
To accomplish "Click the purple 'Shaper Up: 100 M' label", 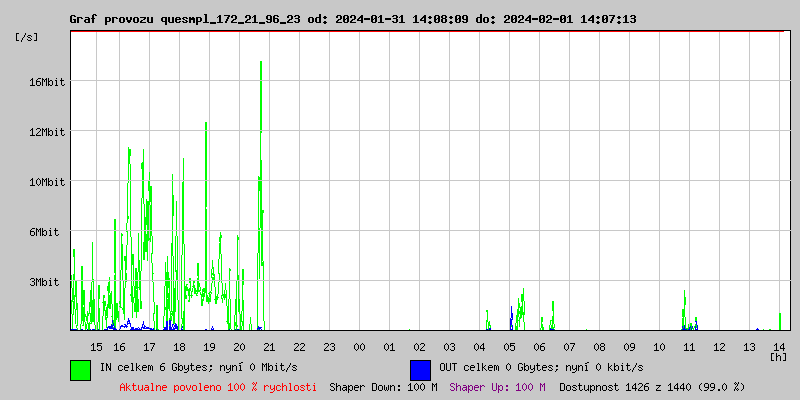I will (497, 386).
